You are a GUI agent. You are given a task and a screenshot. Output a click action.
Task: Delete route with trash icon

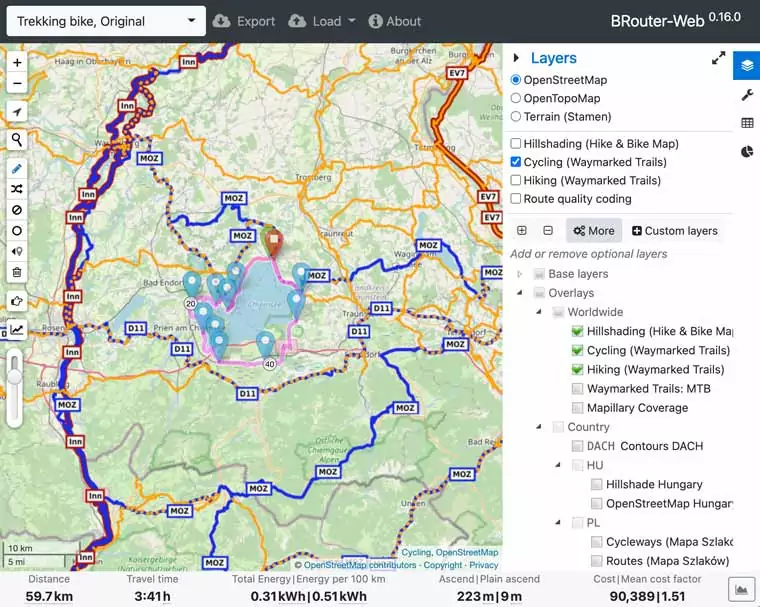pyautogui.click(x=17, y=272)
